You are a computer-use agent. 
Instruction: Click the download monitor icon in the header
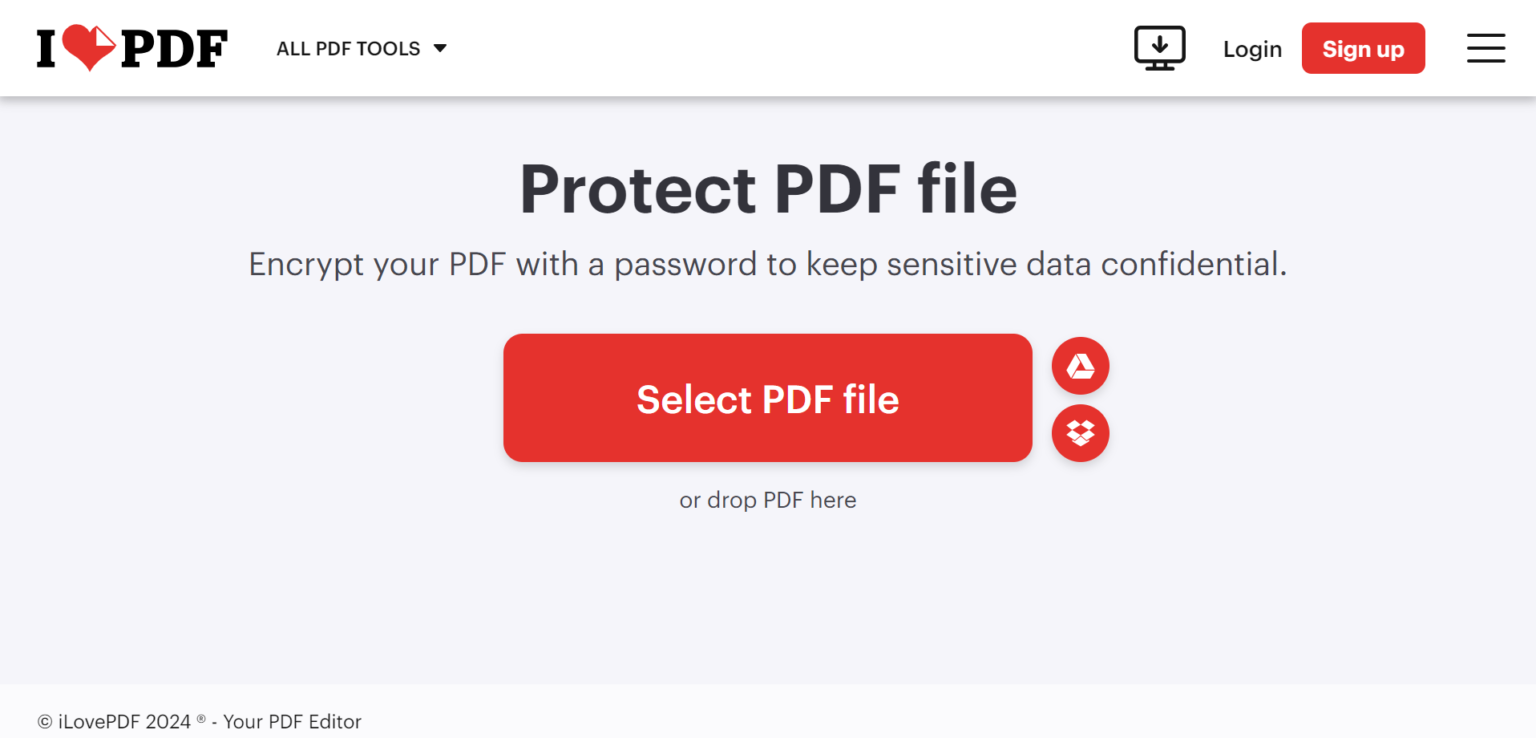1159,46
